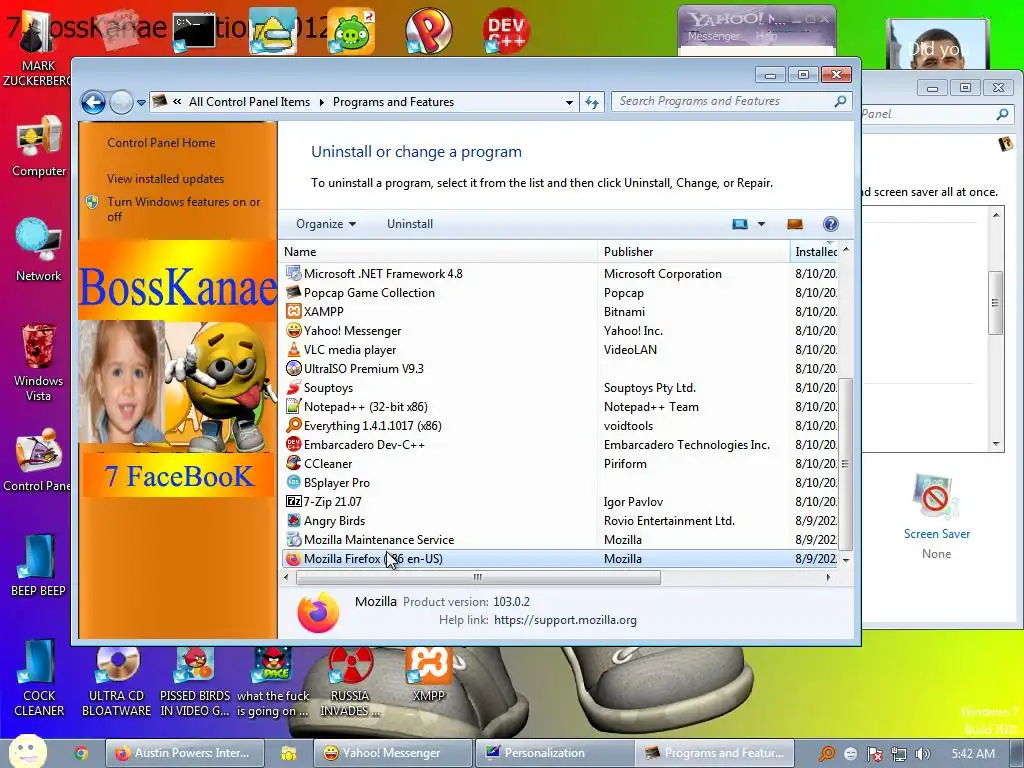The image size is (1024, 768).
Task: Open the address bar history dropdown
Action: [569, 103]
